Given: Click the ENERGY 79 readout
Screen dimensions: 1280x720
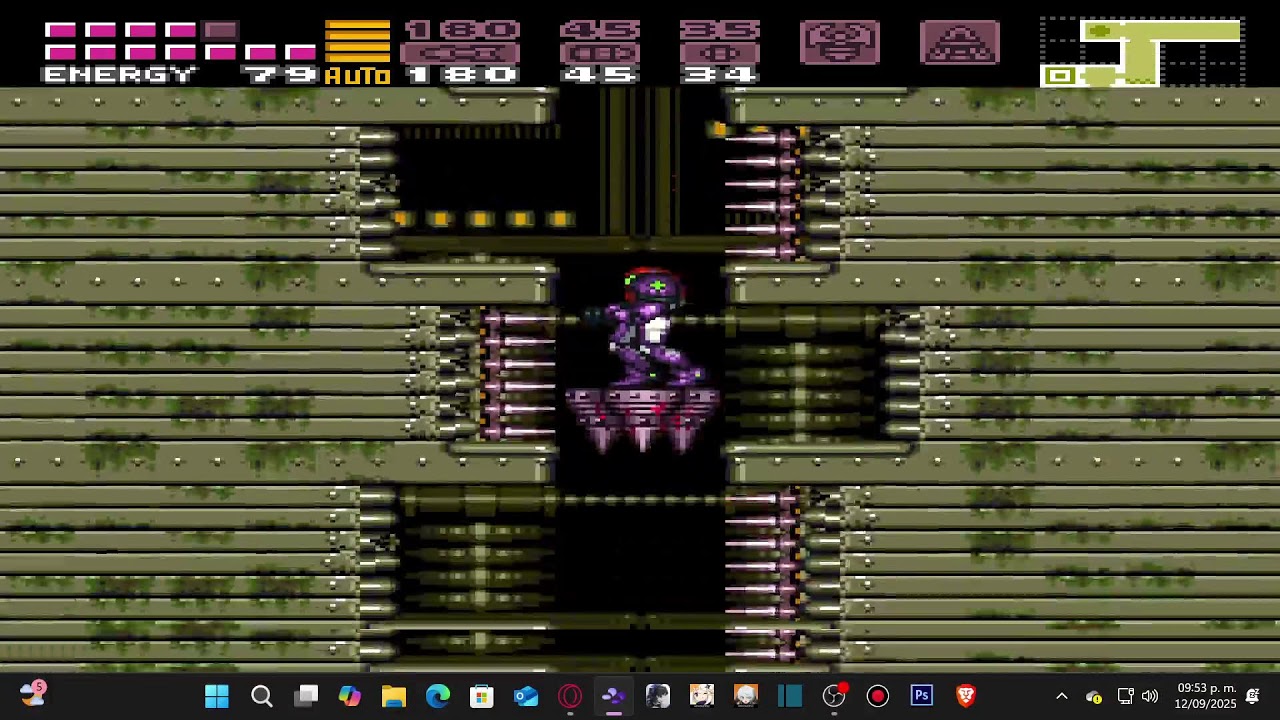Looking at the screenshot, I should point(178,75).
